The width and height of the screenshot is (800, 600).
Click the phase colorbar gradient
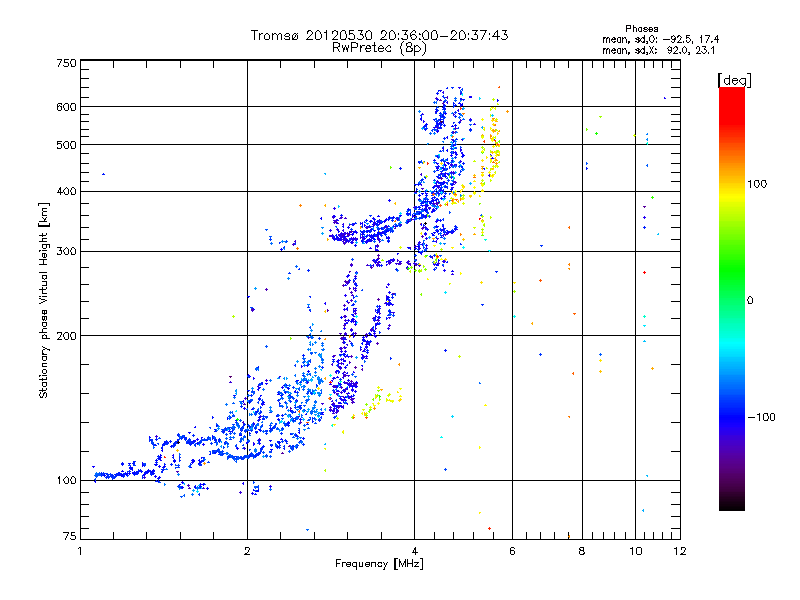[732, 299]
